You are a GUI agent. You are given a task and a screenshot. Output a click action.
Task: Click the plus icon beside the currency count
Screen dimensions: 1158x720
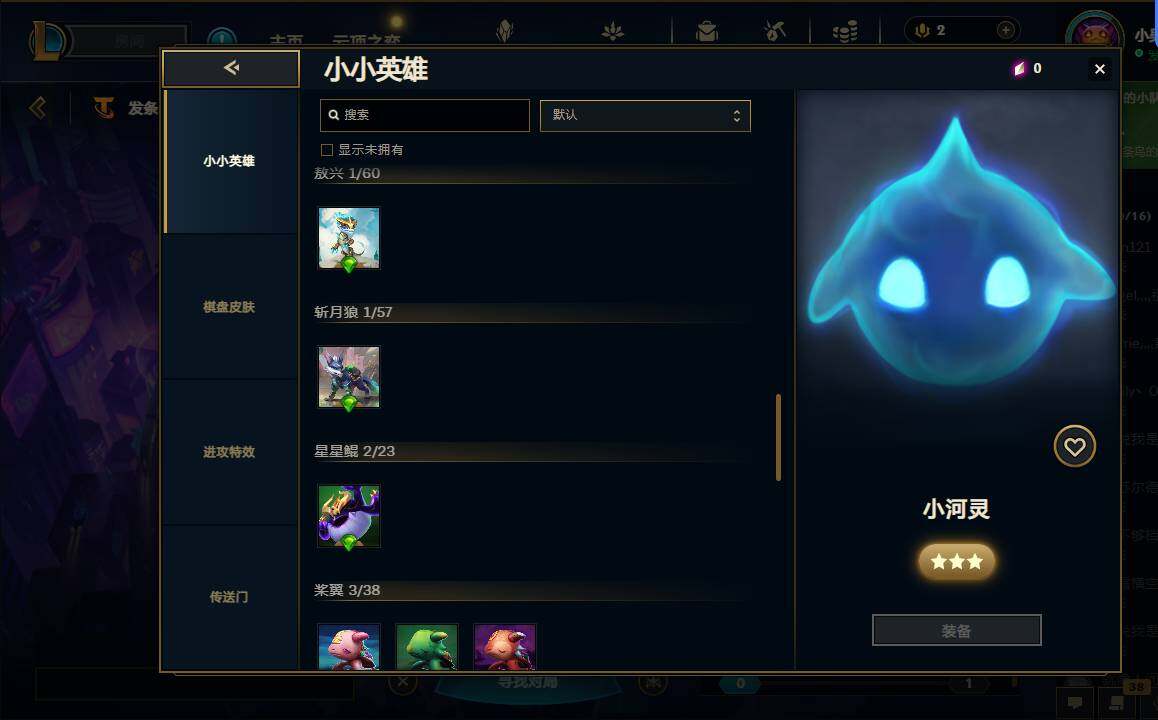(x=1005, y=30)
